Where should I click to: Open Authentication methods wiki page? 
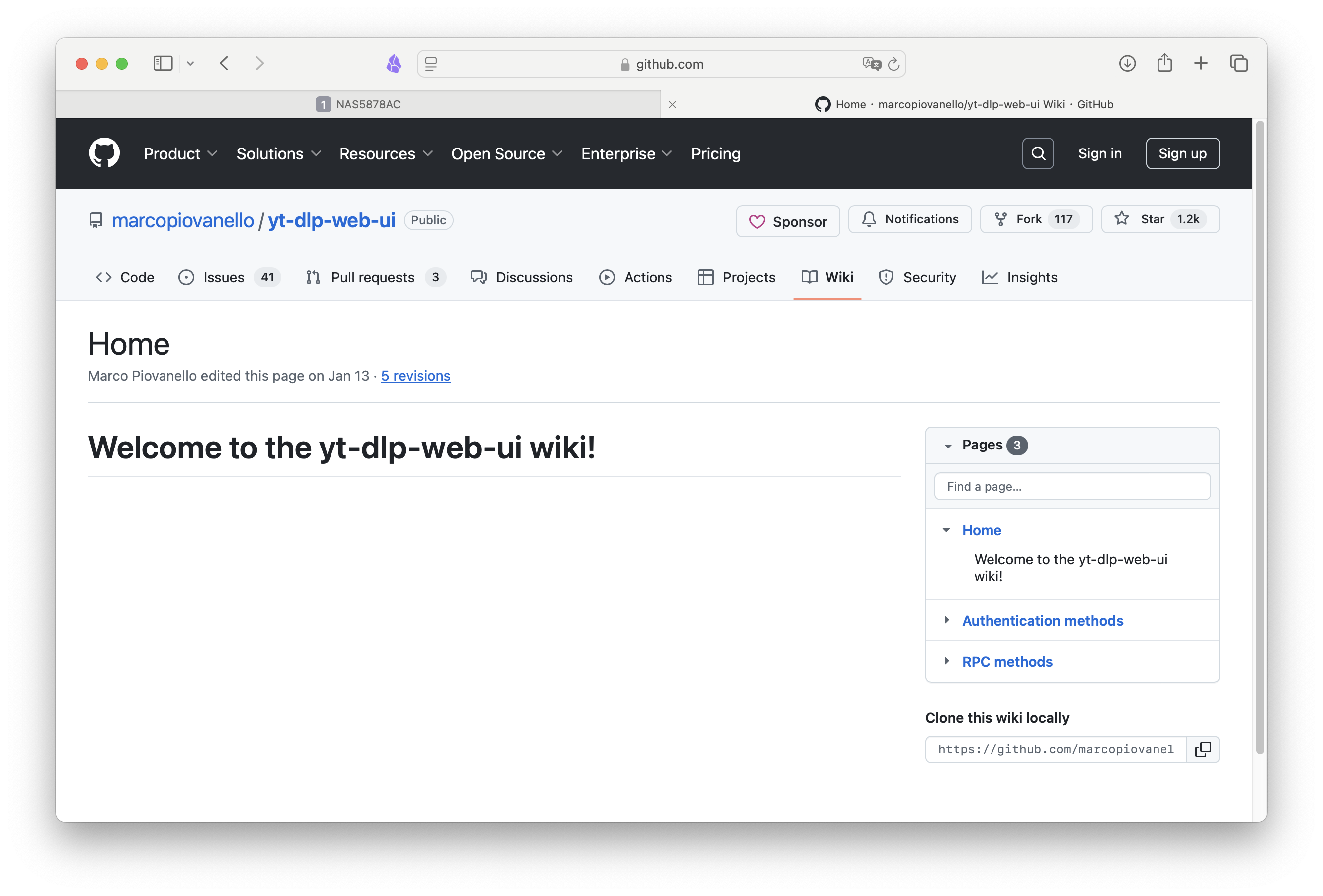coord(1042,620)
